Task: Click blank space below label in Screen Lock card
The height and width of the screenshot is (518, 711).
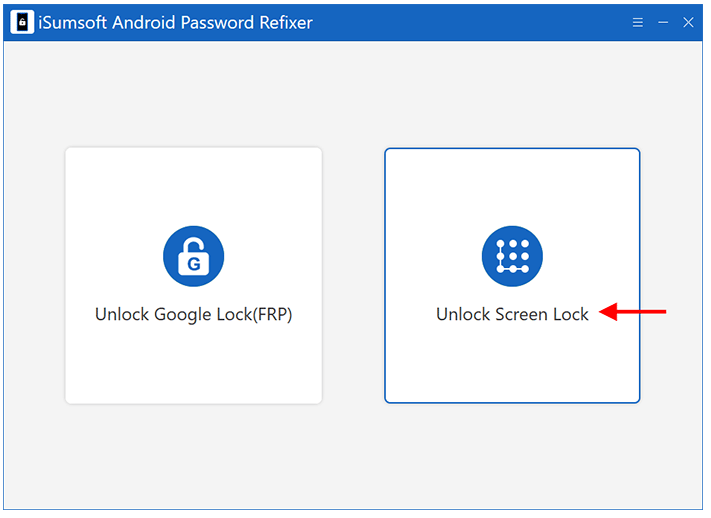Action: (512, 363)
